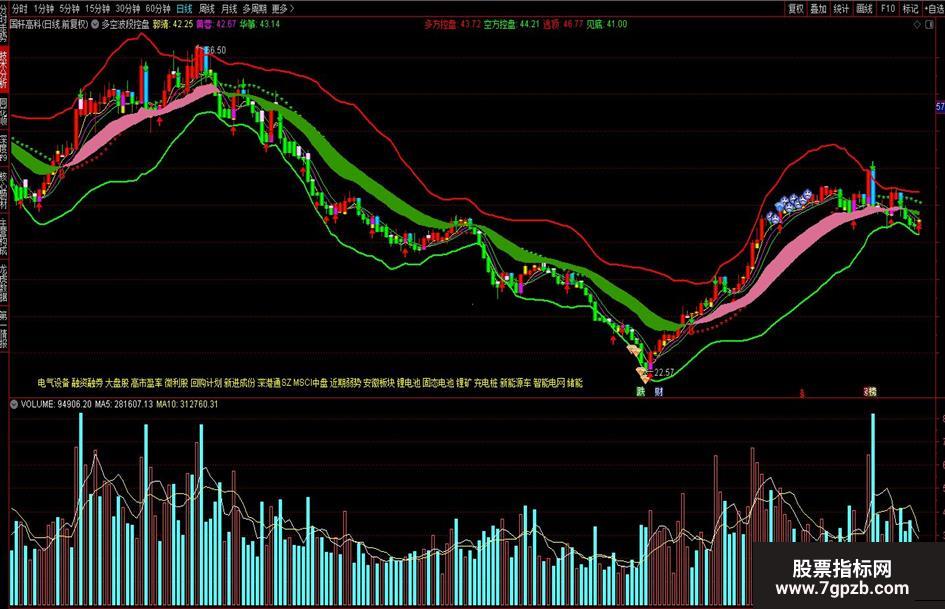Open the 多周期 multi-period view
Image resolution: width=945 pixels, height=609 pixels.
pyautogui.click(x=254, y=8)
